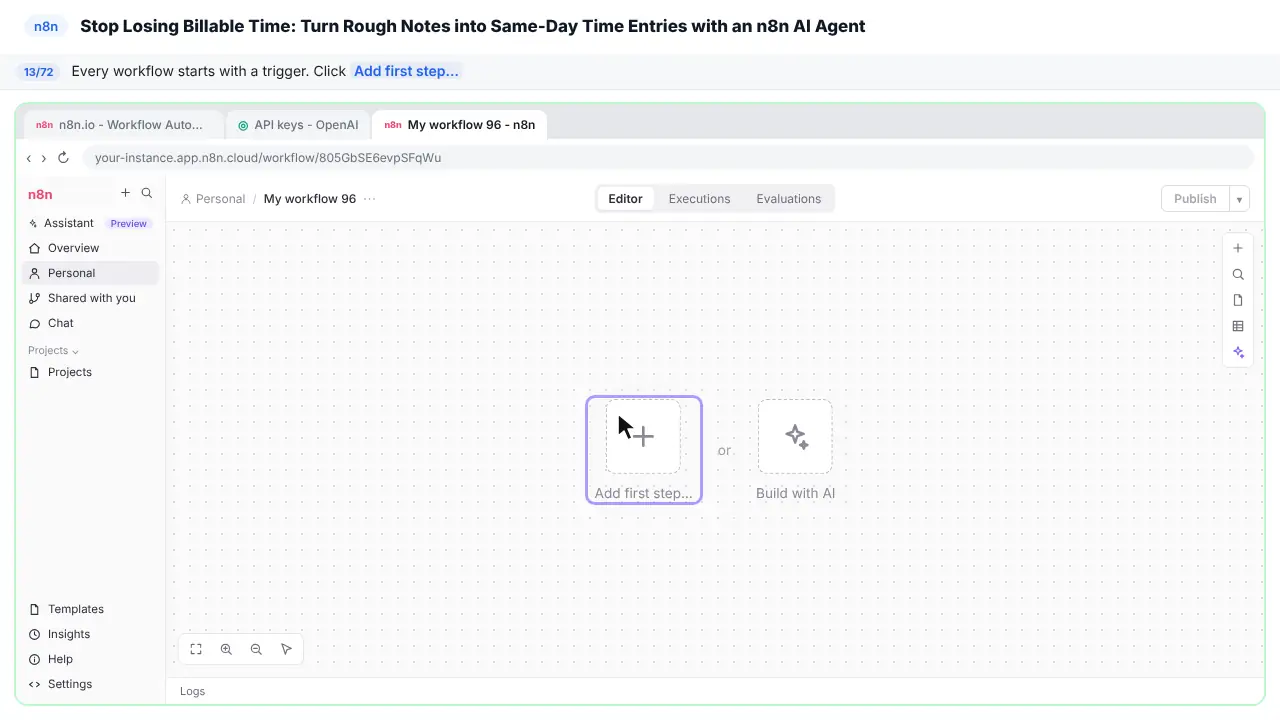Add a sticky note from right panel

(x=1238, y=300)
